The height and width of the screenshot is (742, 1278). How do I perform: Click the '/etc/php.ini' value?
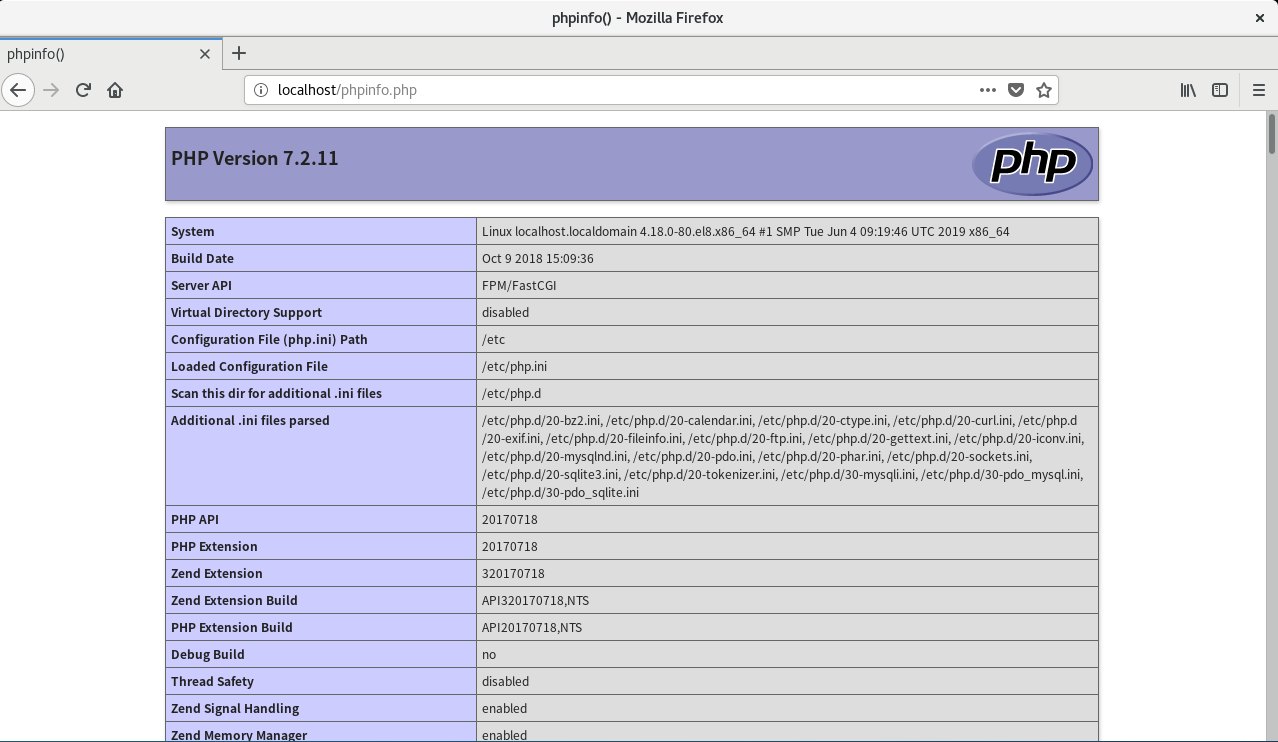(516, 366)
